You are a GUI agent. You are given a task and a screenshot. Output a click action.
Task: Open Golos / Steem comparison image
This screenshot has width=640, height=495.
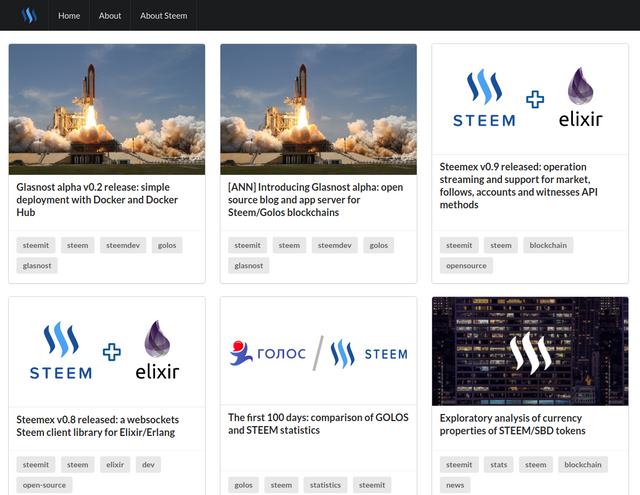pos(318,351)
